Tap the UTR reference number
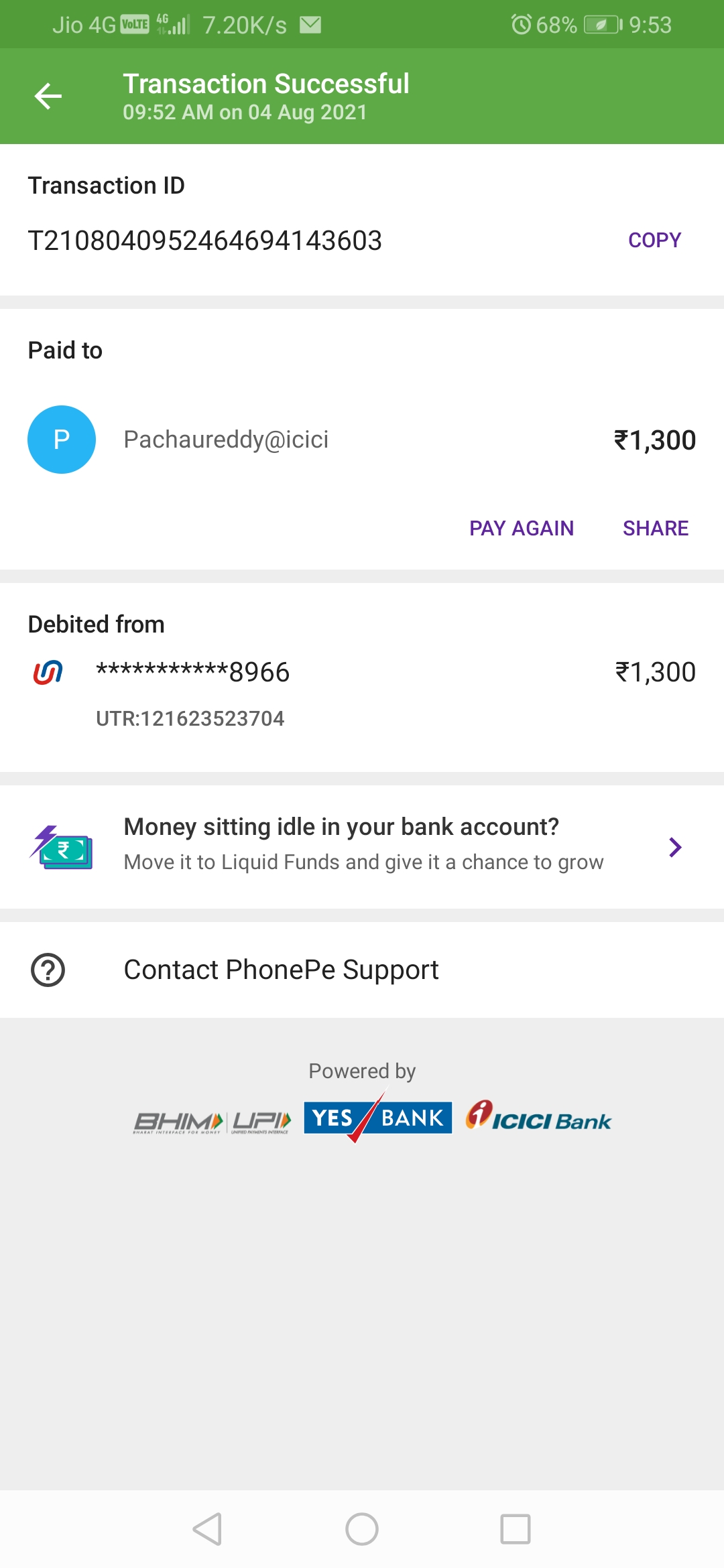 190,718
